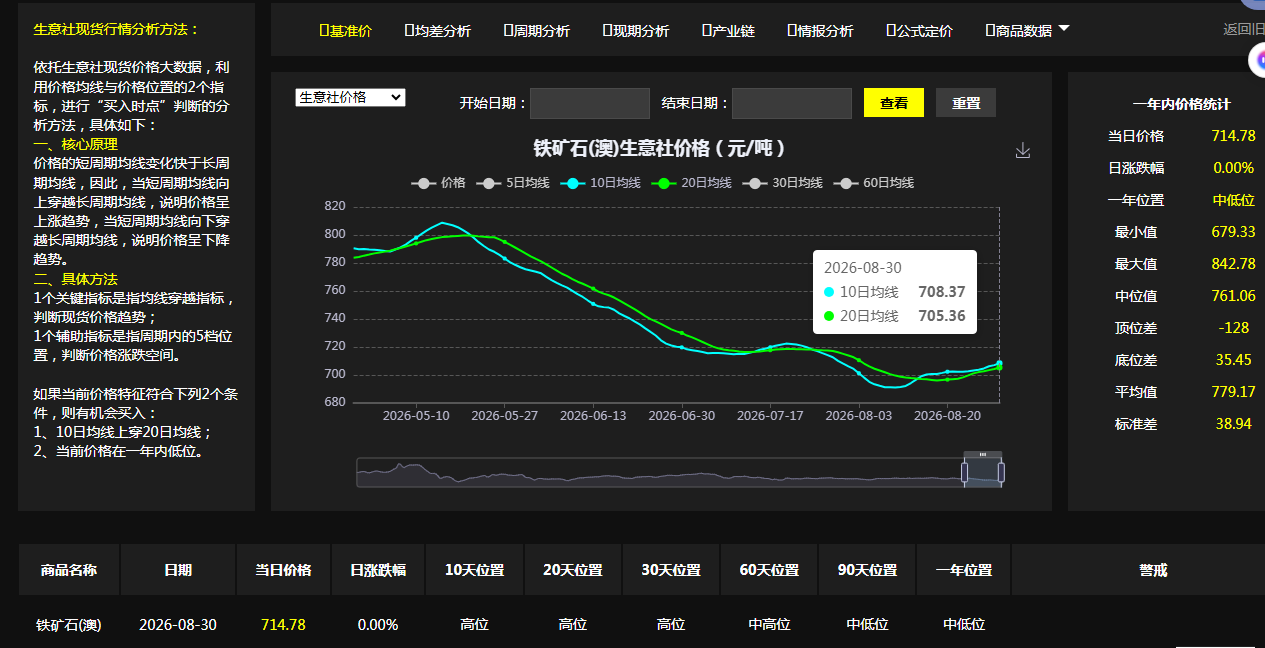Open the 基准价 tab
The image size is (1265, 648).
click(x=345, y=31)
